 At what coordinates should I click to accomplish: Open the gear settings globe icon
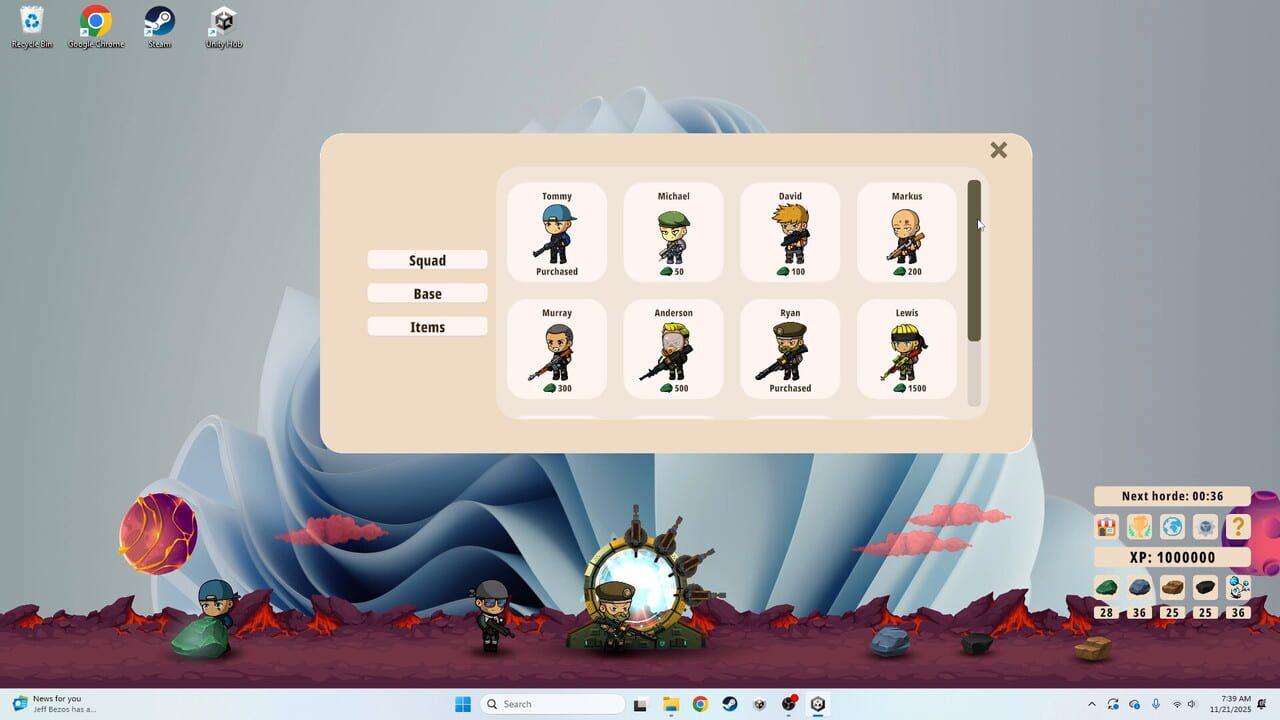[x=1205, y=527]
